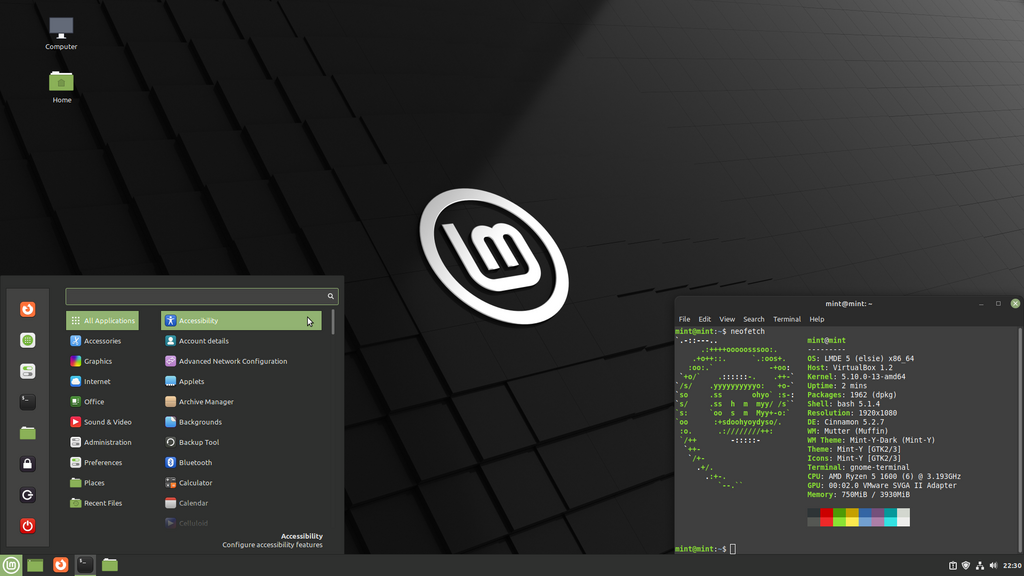Click the terminal title bar 'mint@mint: ~'
This screenshot has width=1024, height=576.
pyautogui.click(x=848, y=304)
